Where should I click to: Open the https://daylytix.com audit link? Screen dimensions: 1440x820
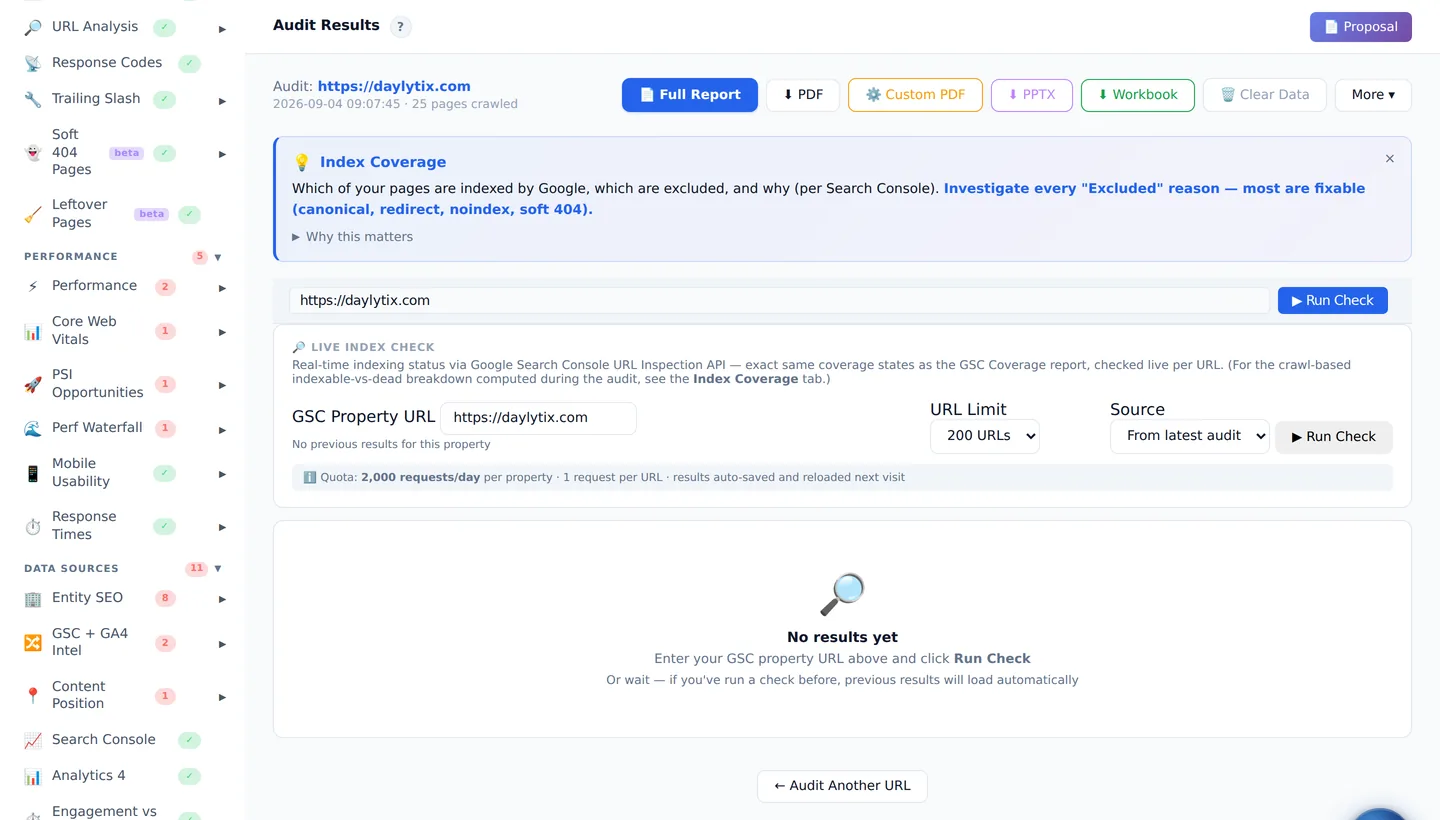click(x=394, y=86)
